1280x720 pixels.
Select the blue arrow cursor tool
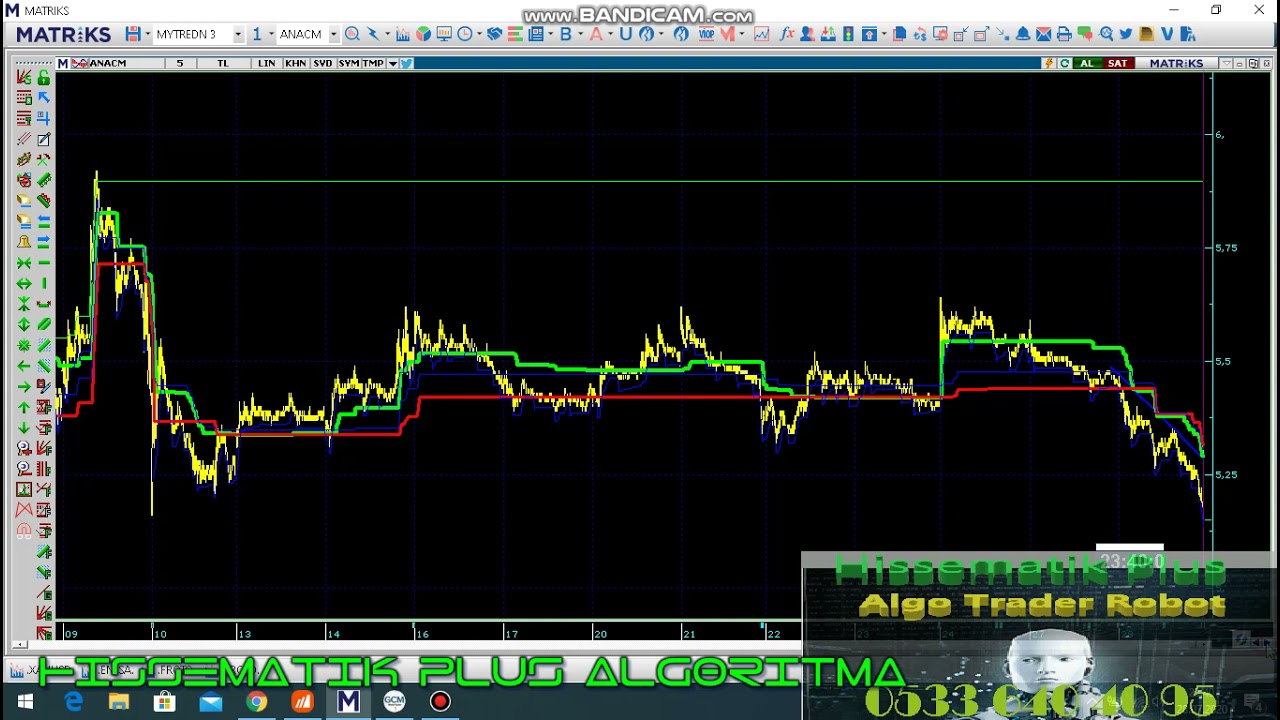44,98
